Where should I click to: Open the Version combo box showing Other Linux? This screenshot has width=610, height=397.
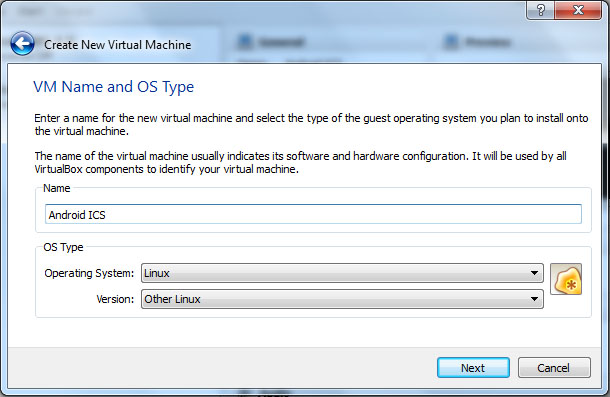342,299
